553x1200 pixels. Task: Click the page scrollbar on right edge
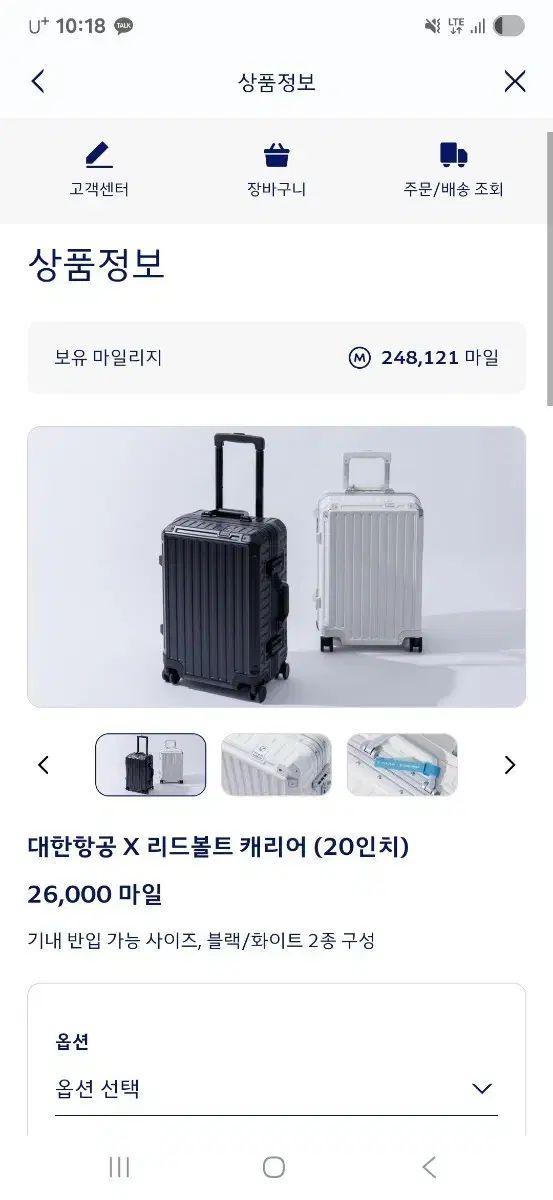tap(549, 268)
